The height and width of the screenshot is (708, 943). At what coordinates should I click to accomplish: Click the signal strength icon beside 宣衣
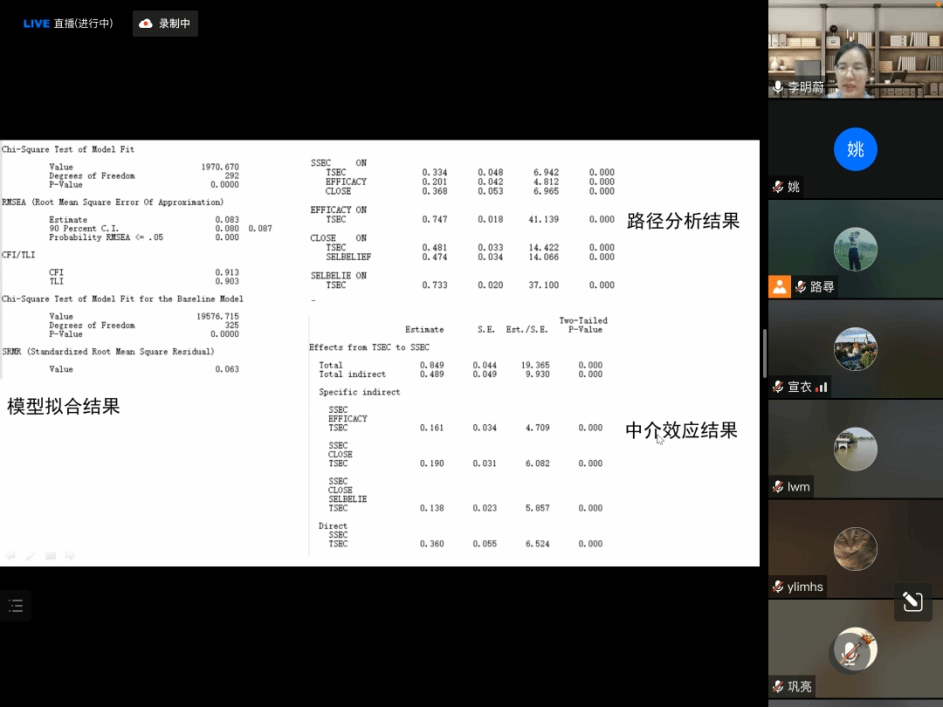(822, 387)
